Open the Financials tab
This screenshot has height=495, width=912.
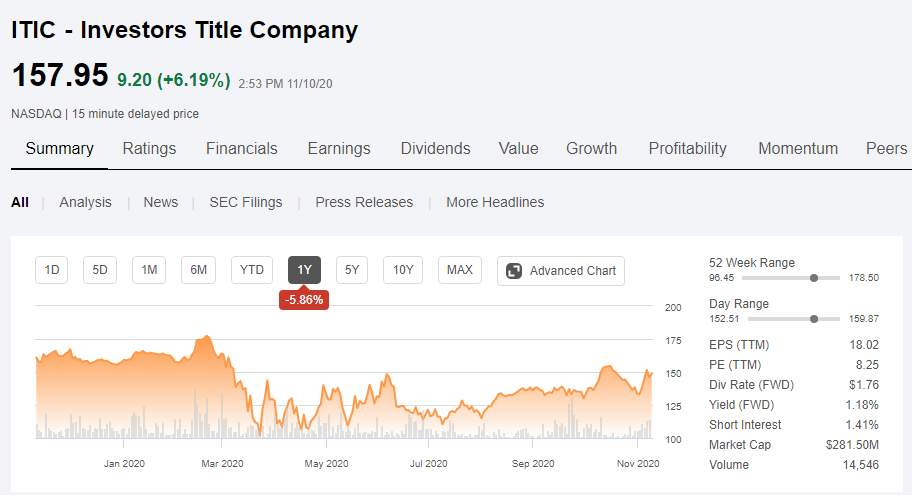[x=241, y=149]
